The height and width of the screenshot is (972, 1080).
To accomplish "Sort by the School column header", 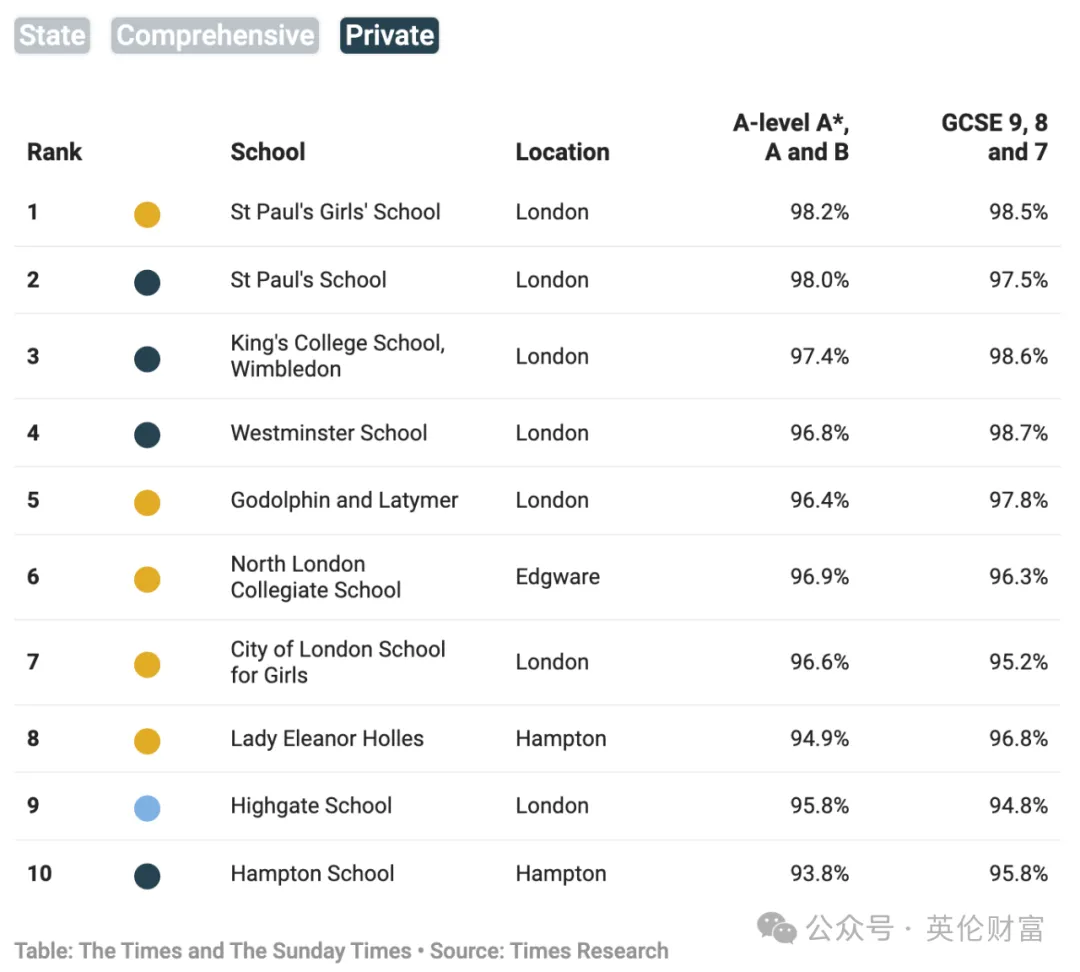I will point(268,152).
